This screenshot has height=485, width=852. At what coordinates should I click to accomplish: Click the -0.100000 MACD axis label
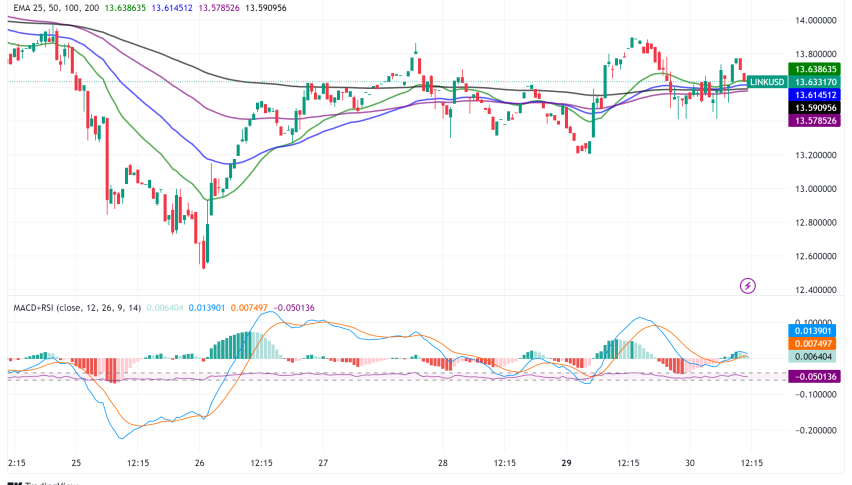click(816, 394)
